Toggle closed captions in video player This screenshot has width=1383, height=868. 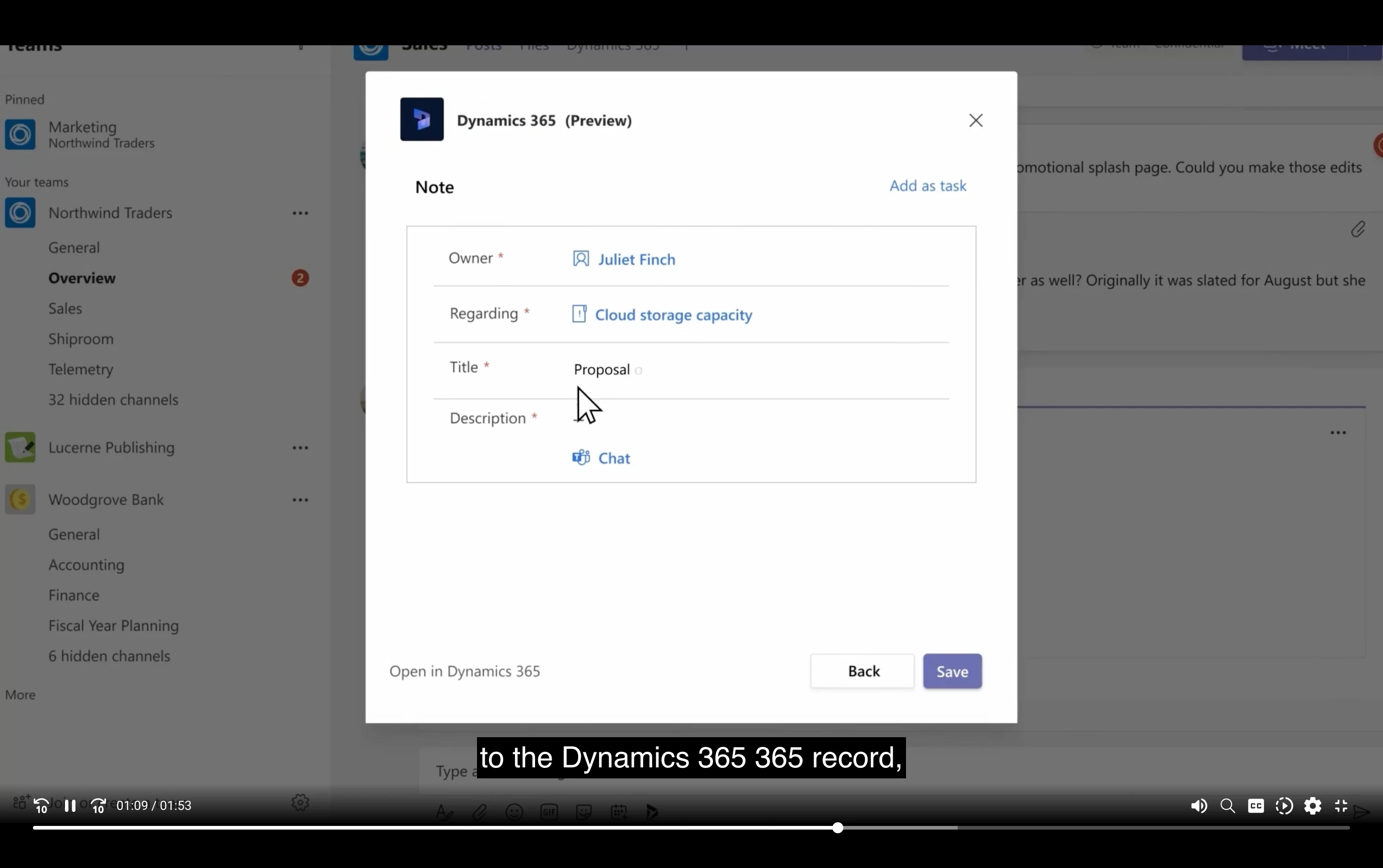click(x=1256, y=806)
